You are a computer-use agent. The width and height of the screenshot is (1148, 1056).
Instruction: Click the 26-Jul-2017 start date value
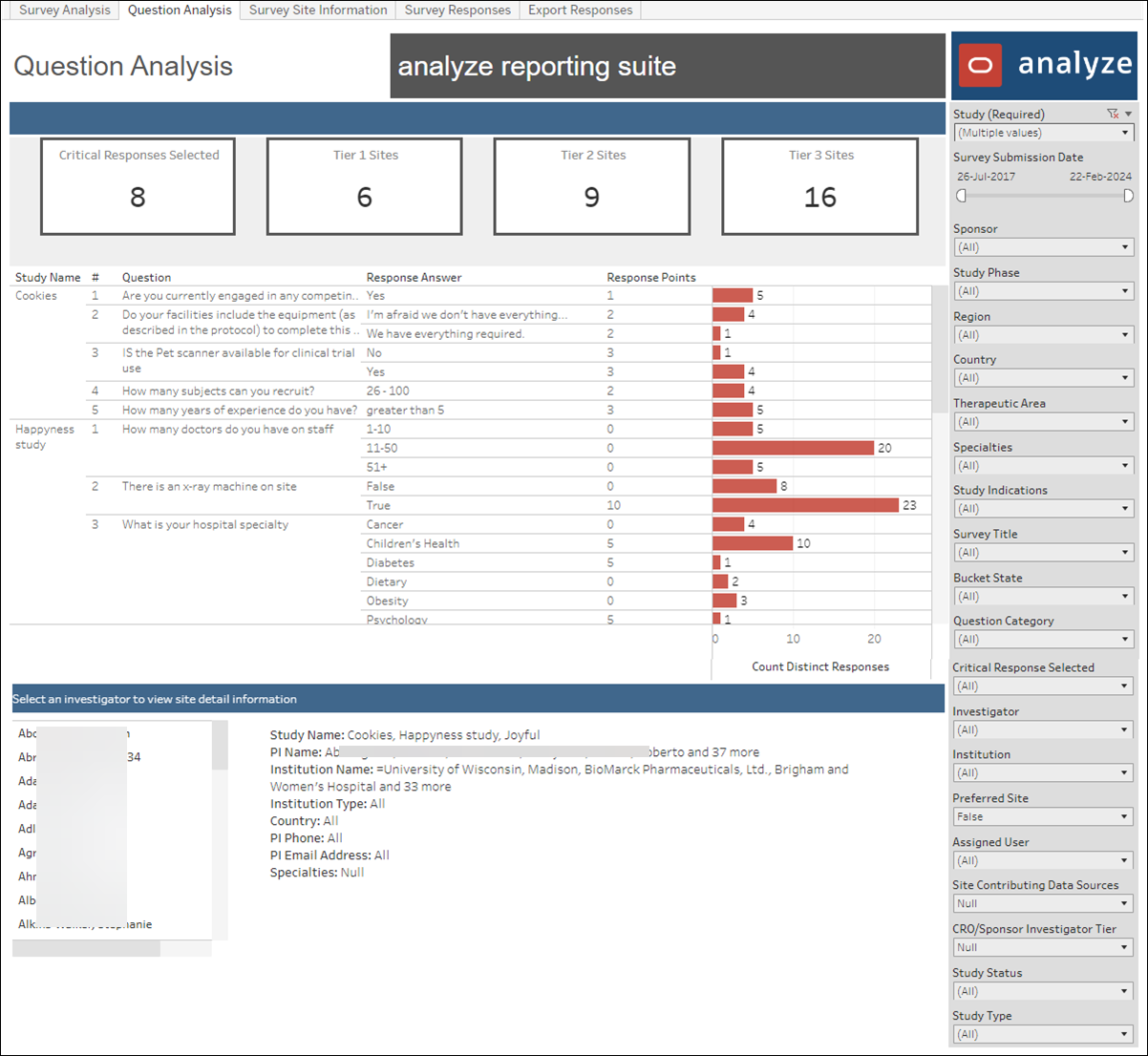pyautogui.click(x=987, y=177)
